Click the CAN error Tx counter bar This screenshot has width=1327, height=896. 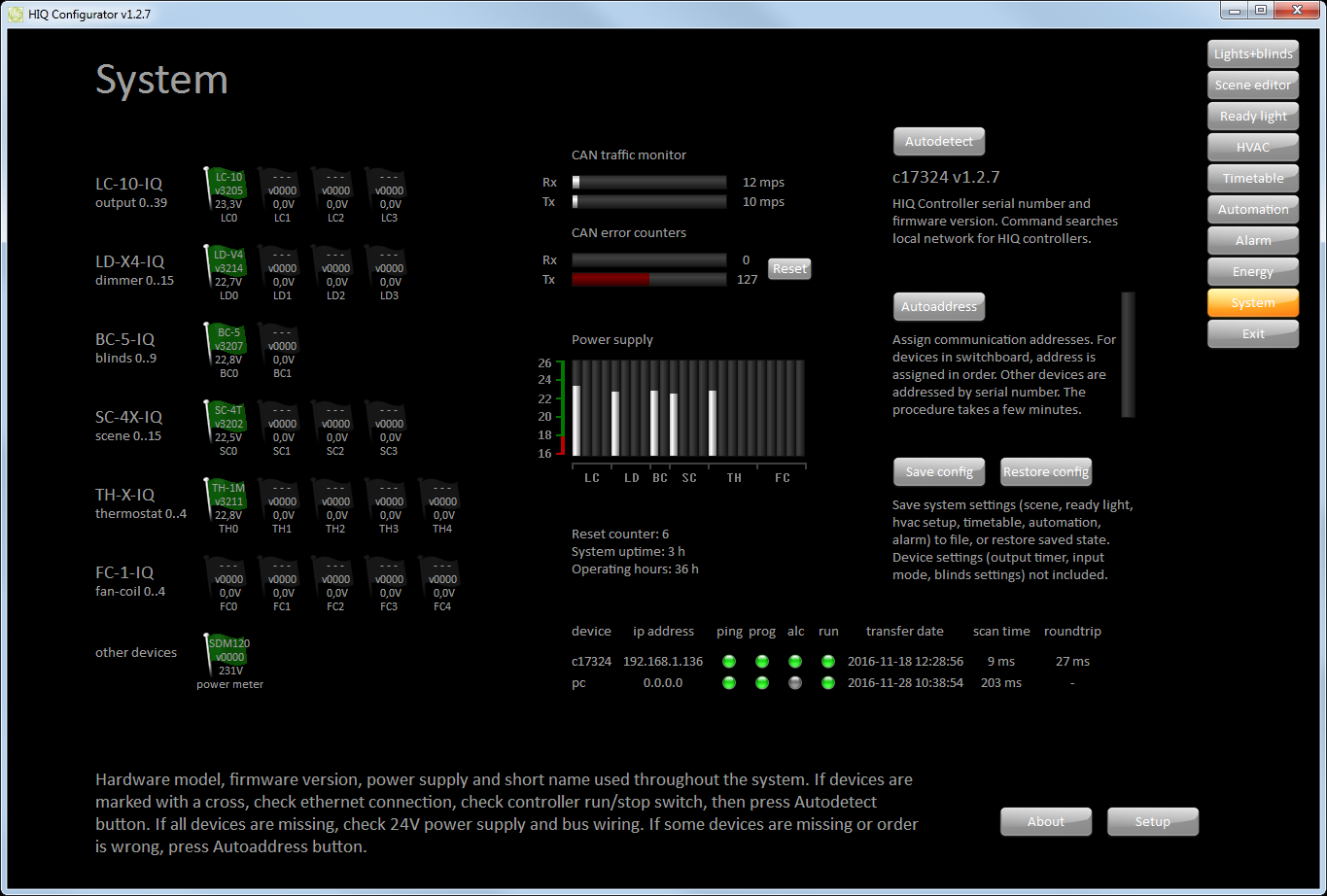click(648, 280)
